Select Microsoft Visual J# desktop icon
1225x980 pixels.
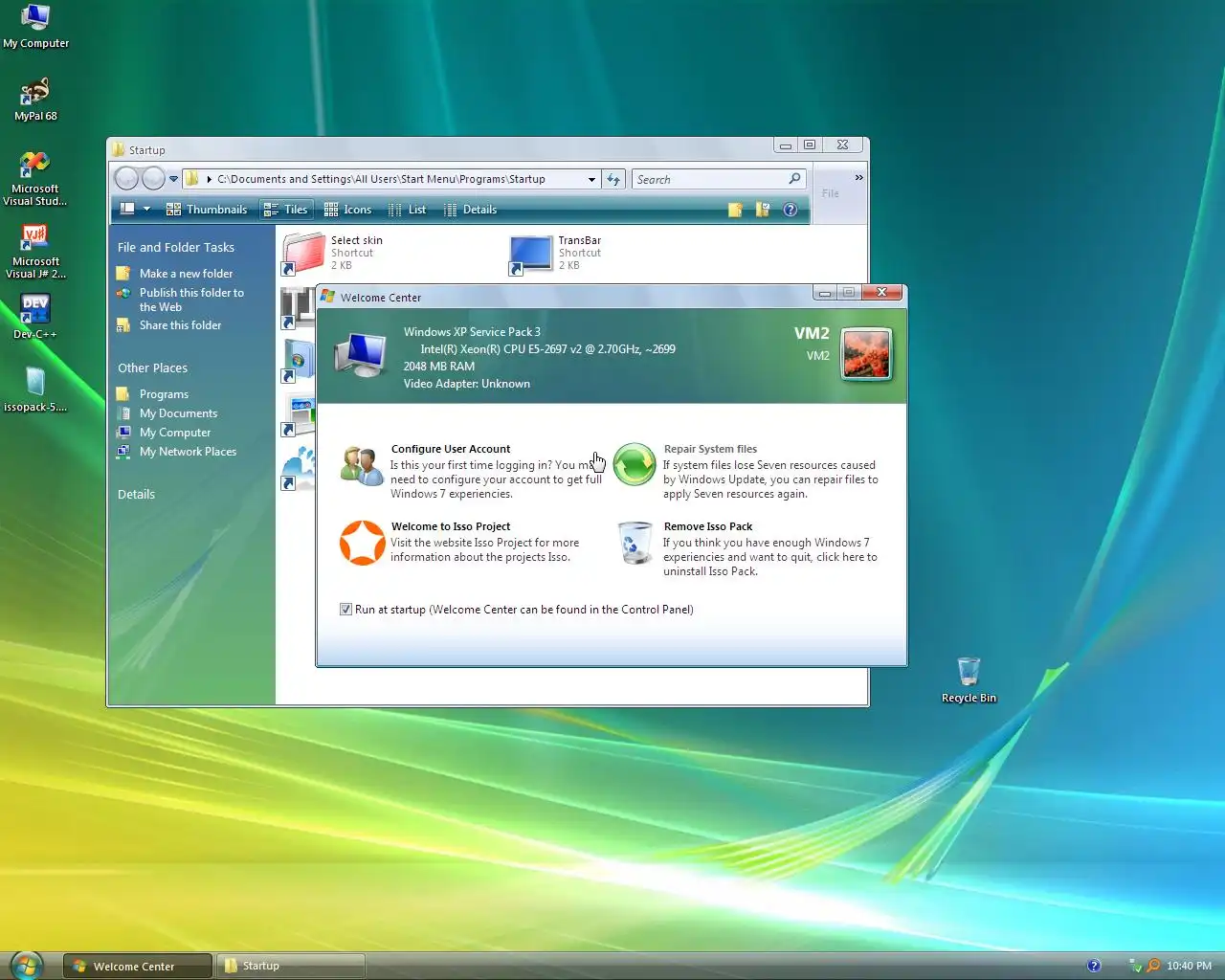pos(35,252)
